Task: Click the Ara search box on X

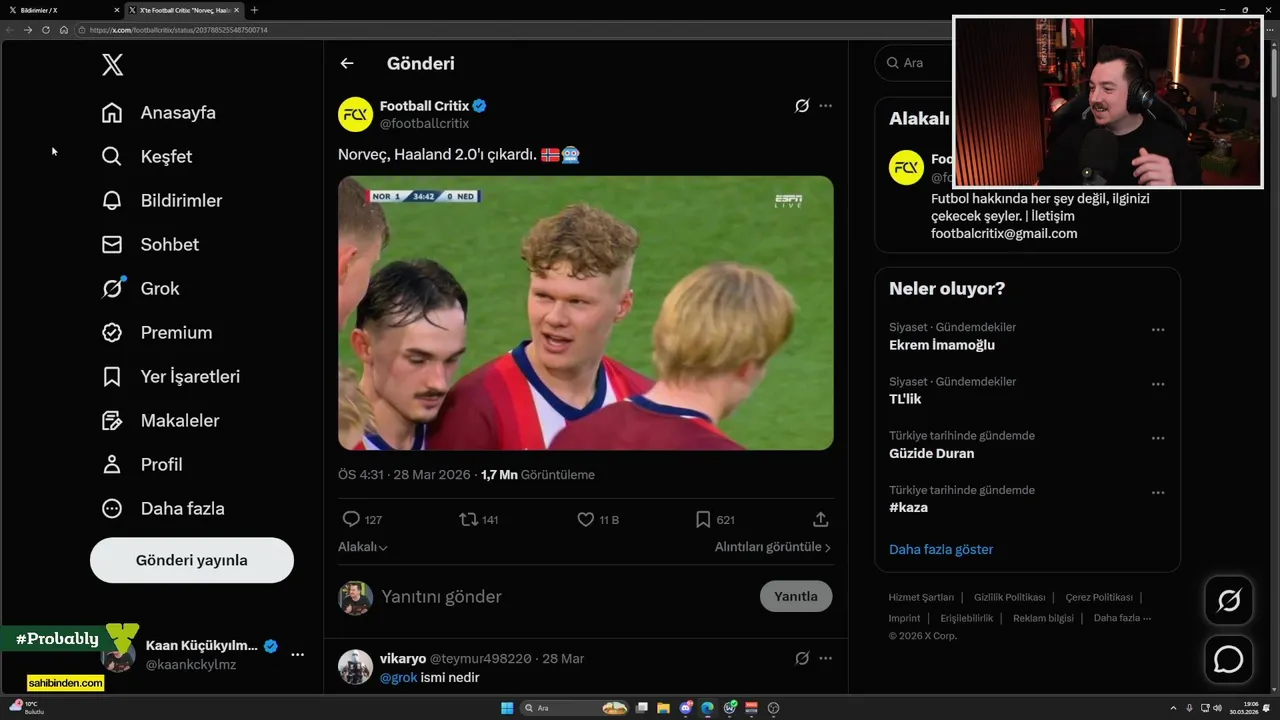Action: (x=915, y=63)
